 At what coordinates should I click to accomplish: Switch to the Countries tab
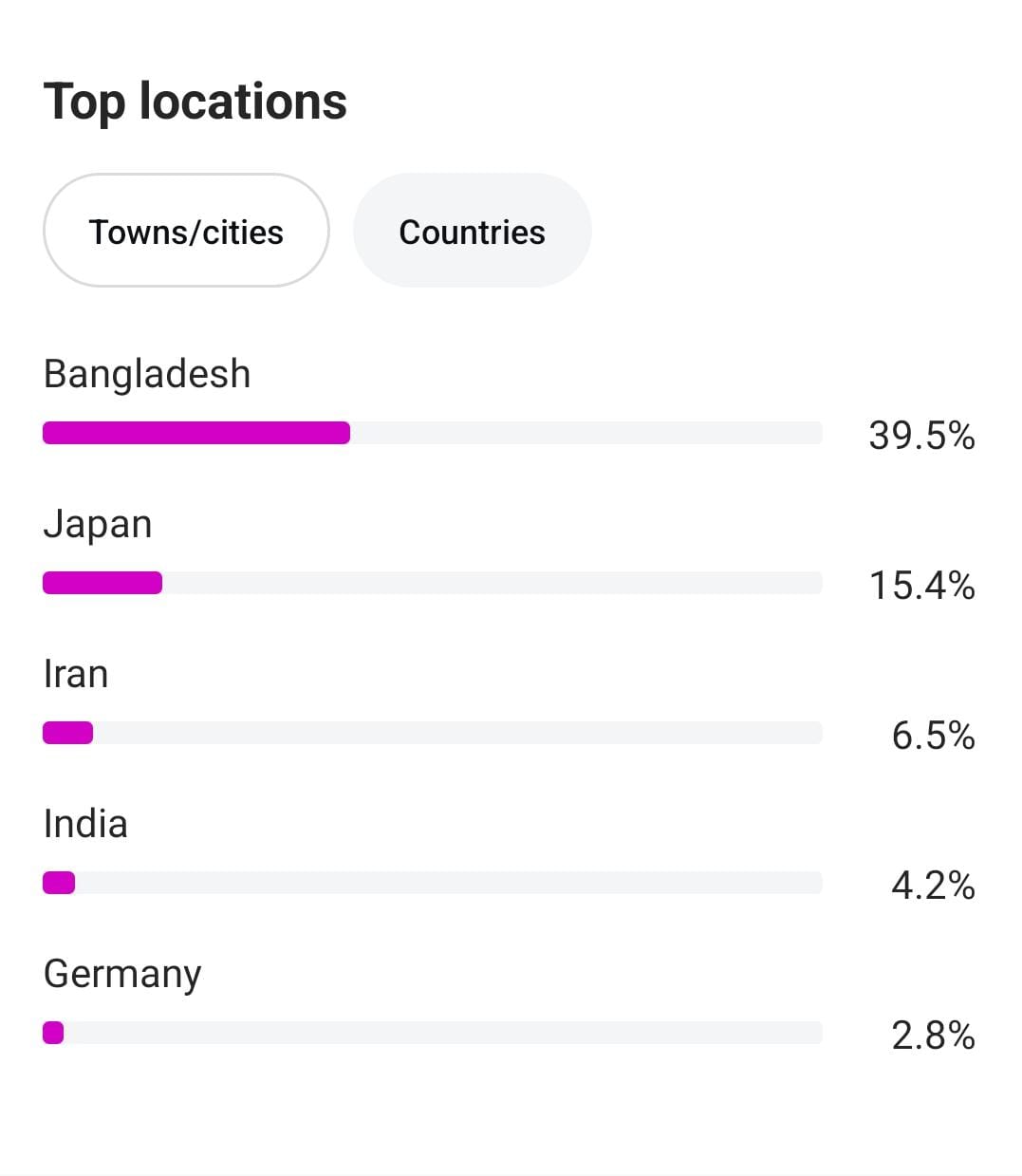[473, 231]
